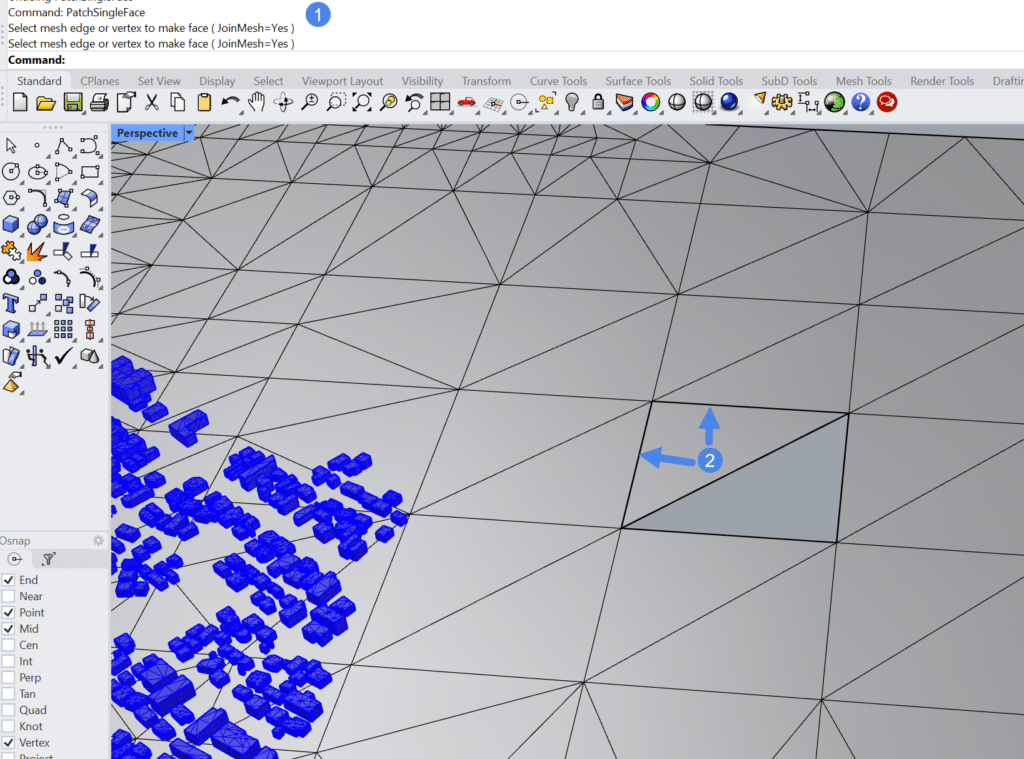This screenshot has height=759, width=1024.
Task: Disable the Vertex object snap
Action: click(x=9, y=743)
